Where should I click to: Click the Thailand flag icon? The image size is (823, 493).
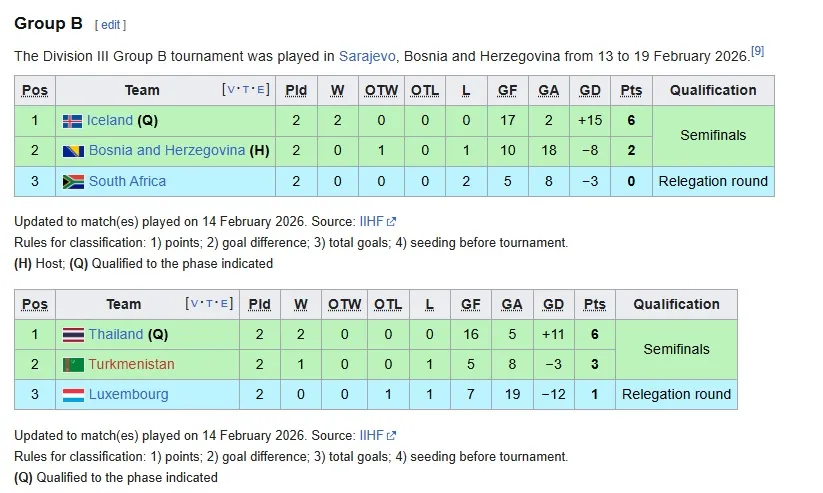(x=73, y=335)
